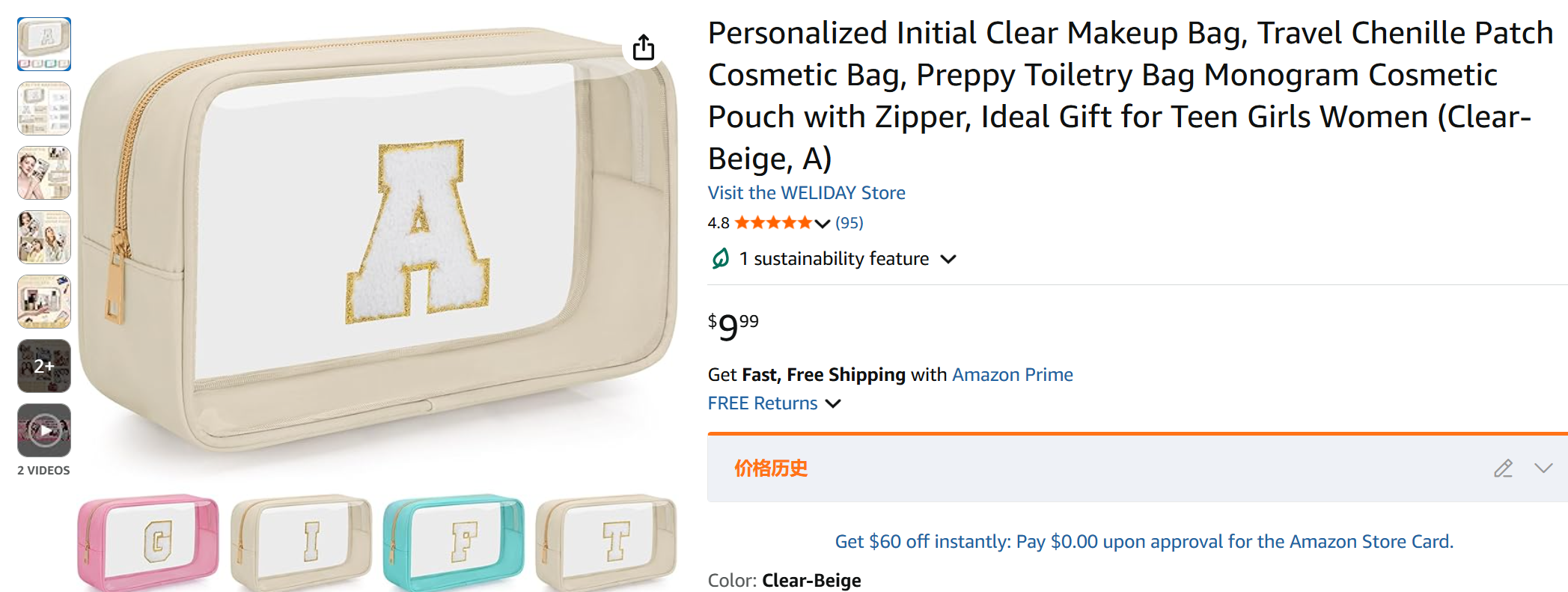Choose the pink bag with letter G
The image size is (1568, 592).
pos(148,542)
